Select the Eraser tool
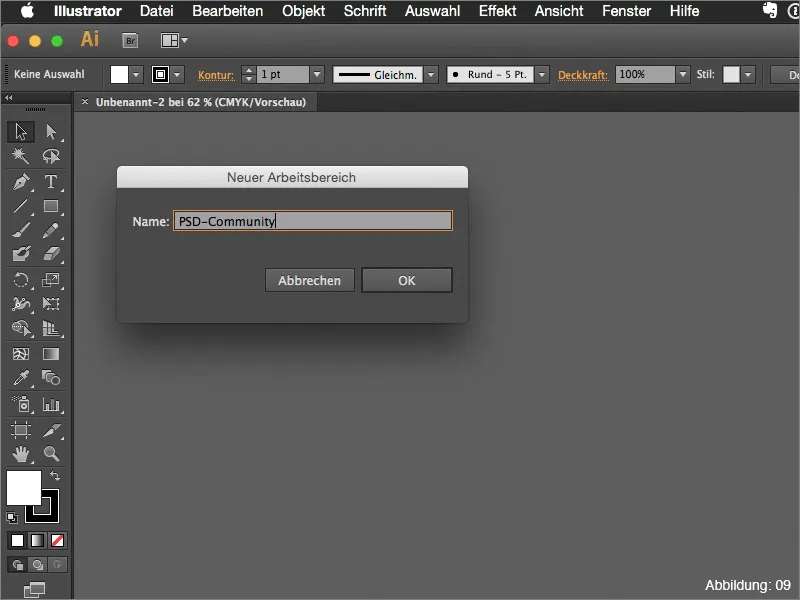Image resolution: width=800 pixels, height=600 pixels. [x=51, y=254]
